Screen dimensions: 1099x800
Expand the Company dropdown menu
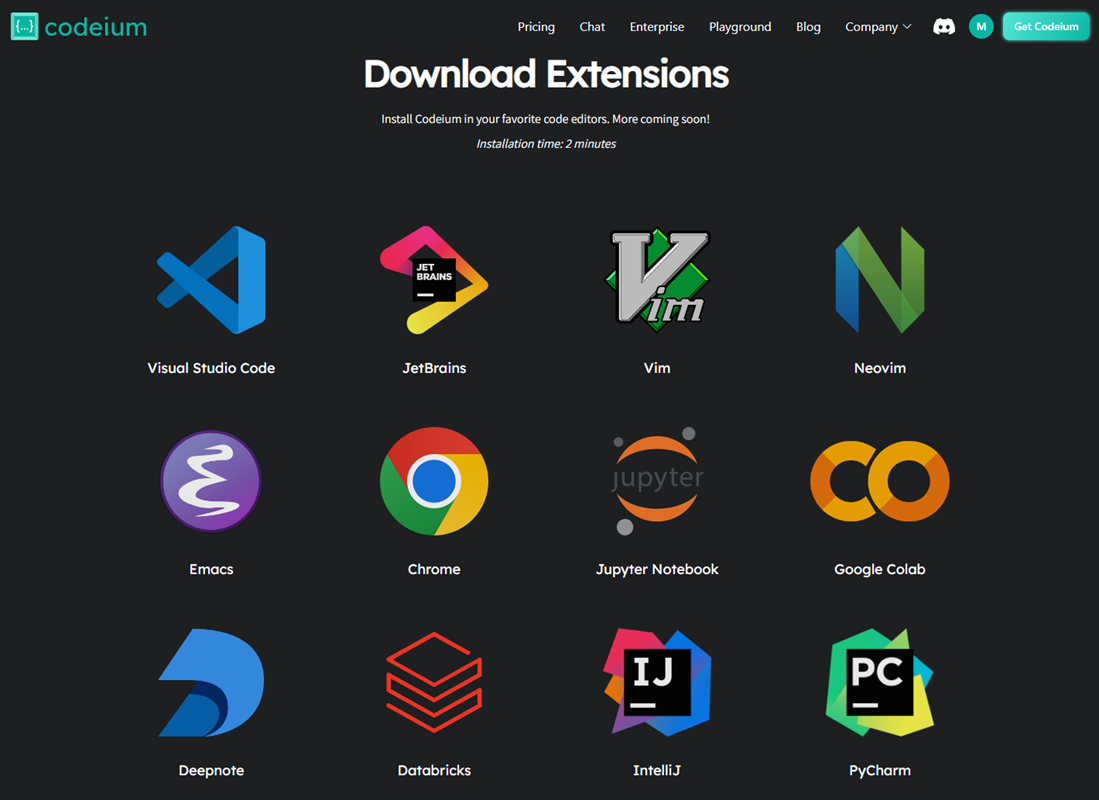878,27
